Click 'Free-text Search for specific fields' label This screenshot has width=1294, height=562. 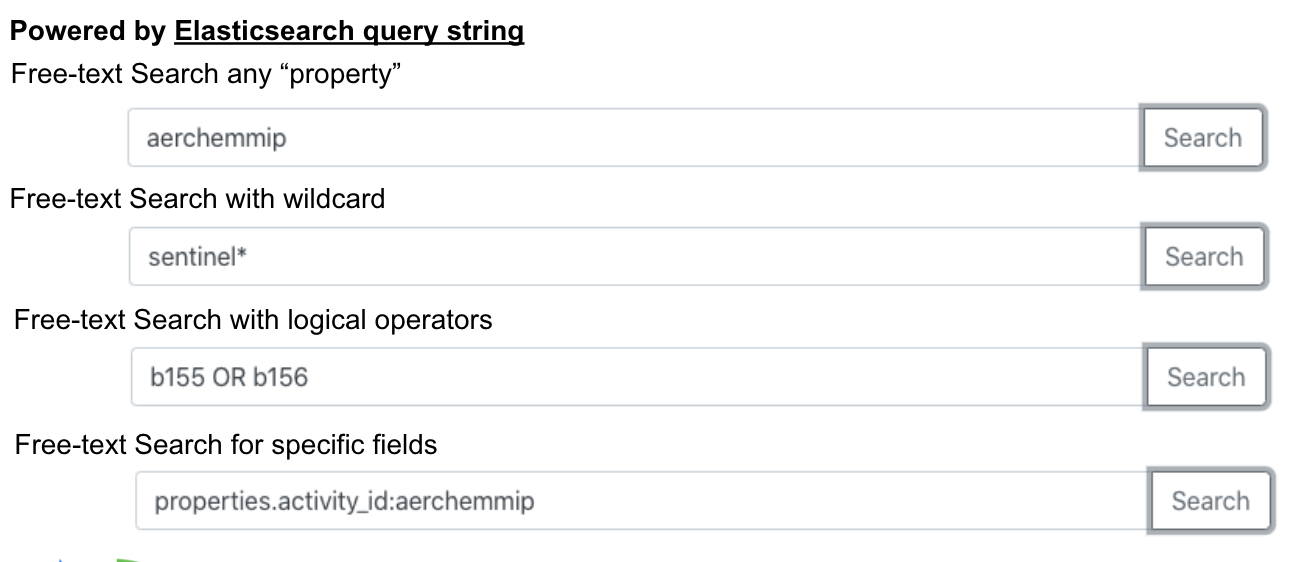[x=226, y=444]
